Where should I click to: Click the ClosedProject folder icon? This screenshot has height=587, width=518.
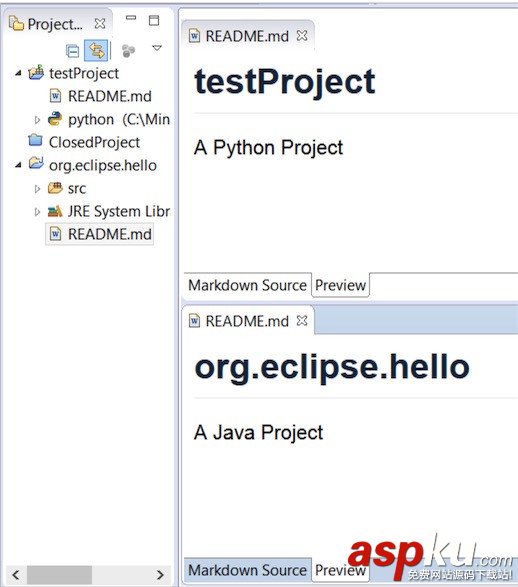point(36,140)
